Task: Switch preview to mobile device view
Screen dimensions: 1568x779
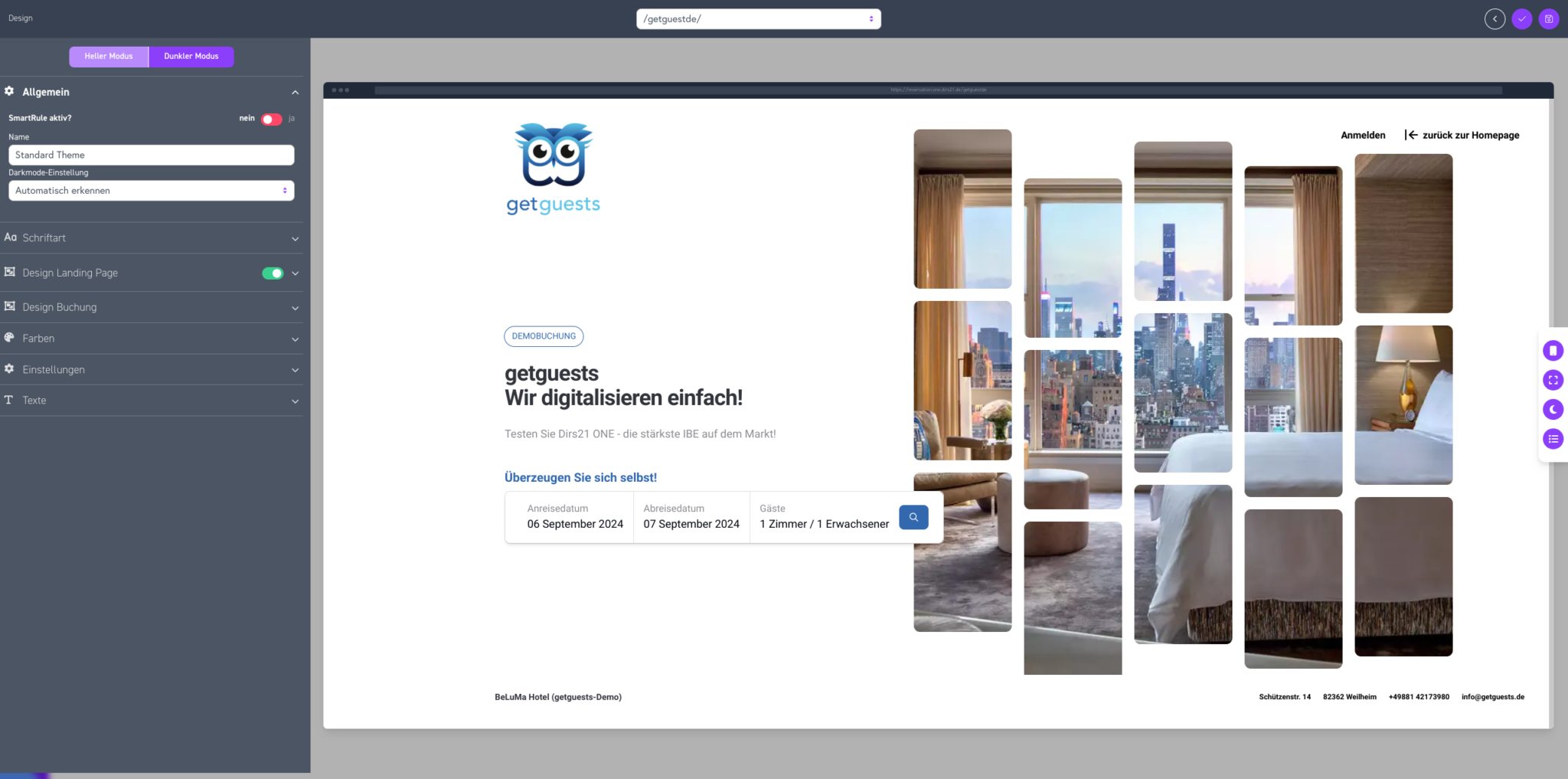Action: tap(1553, 351)
